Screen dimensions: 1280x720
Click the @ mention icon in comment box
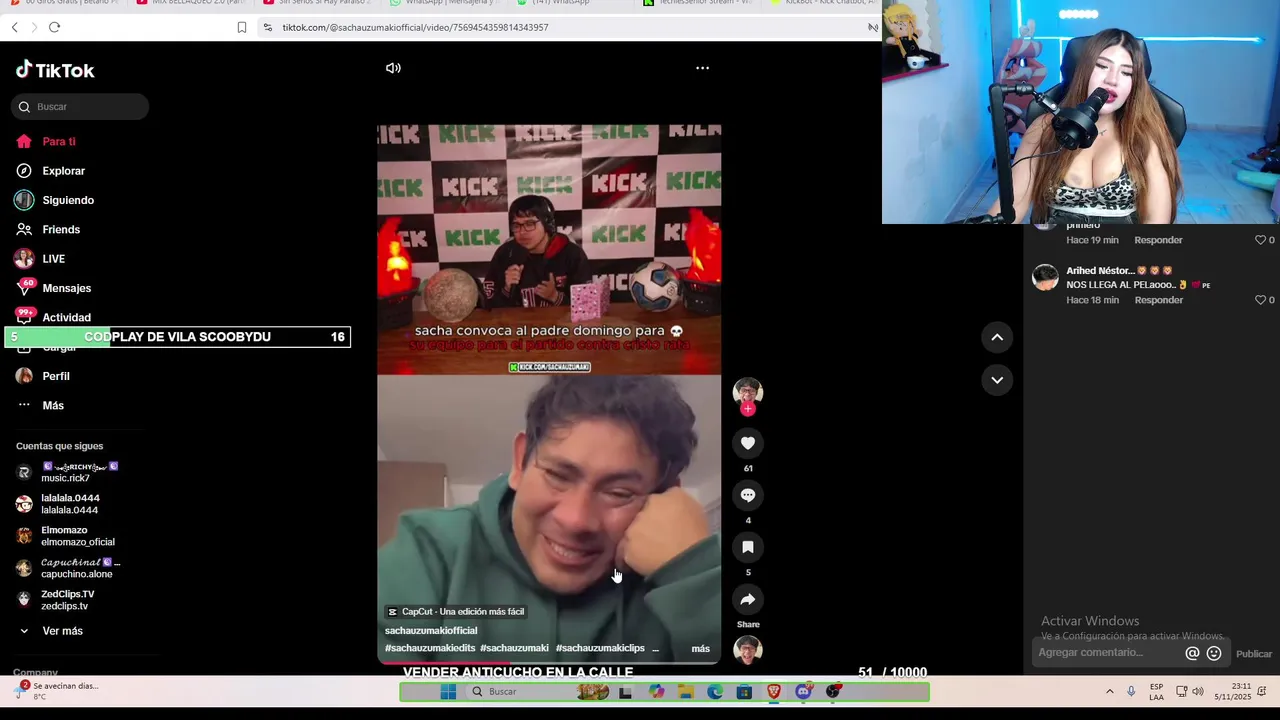(x=1192, y=653)
